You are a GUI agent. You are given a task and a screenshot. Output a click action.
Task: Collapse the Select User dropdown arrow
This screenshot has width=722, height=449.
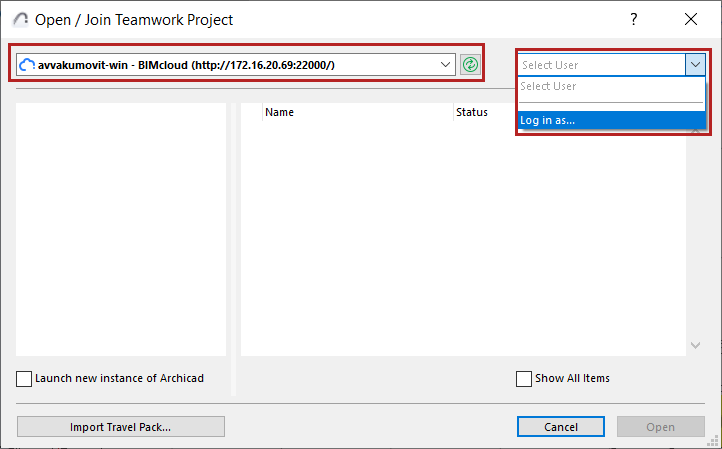click(696, 64)
